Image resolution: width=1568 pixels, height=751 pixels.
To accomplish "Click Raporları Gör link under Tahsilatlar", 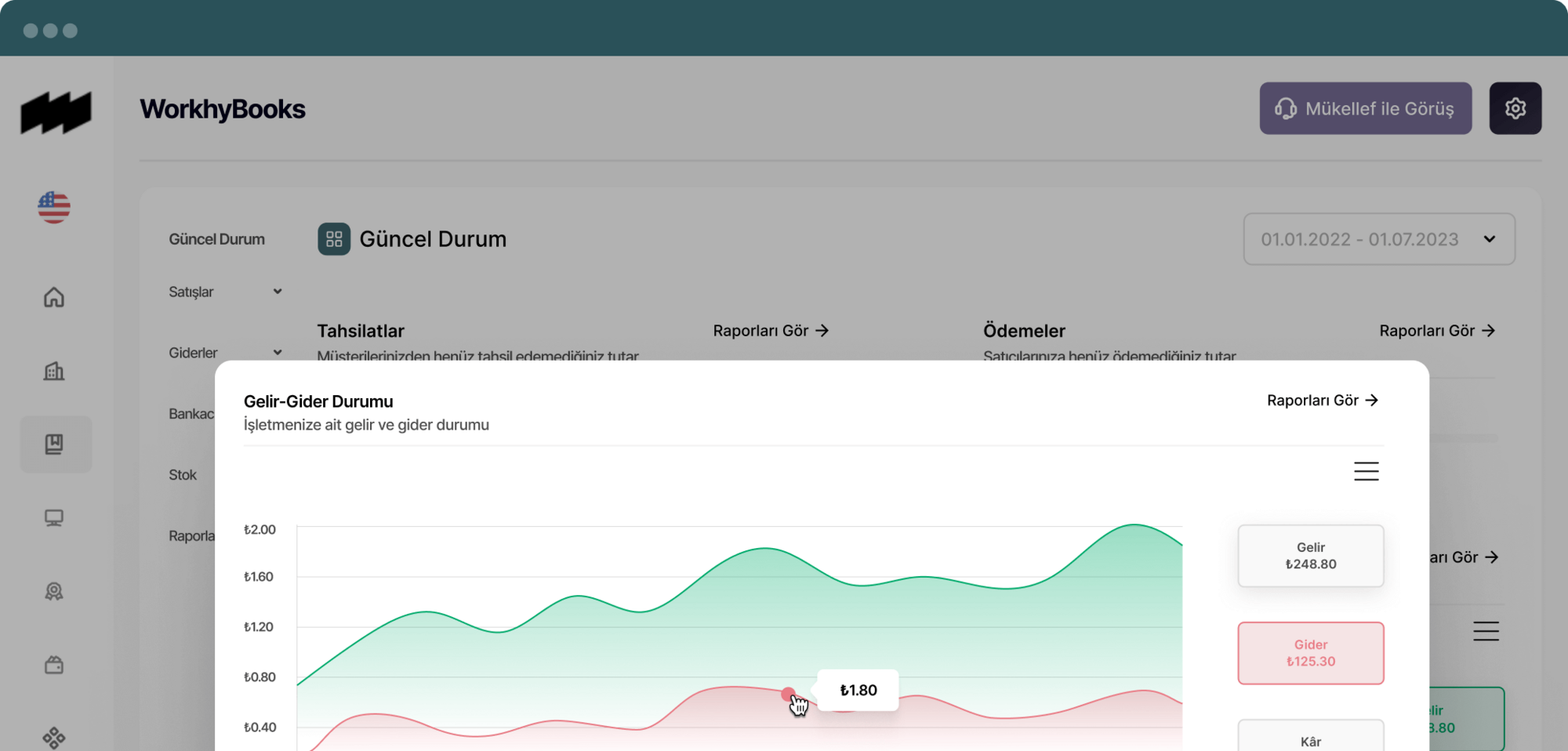I will (x=771, y=331).
